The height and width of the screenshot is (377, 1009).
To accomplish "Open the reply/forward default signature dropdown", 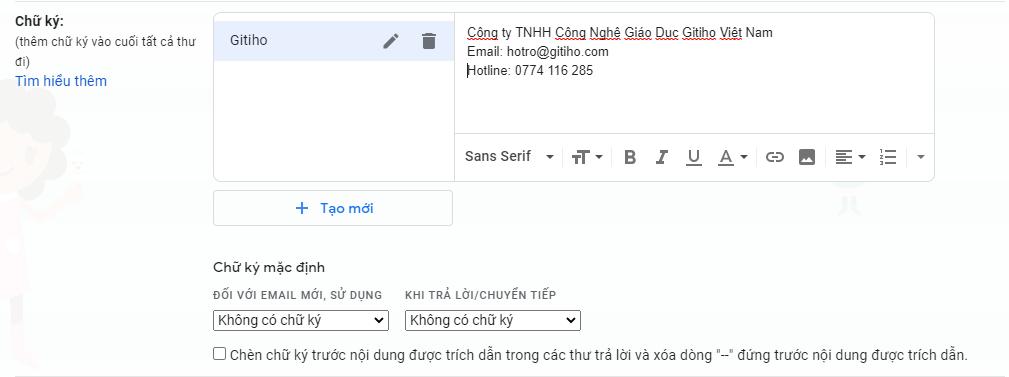I will (493, 320).
